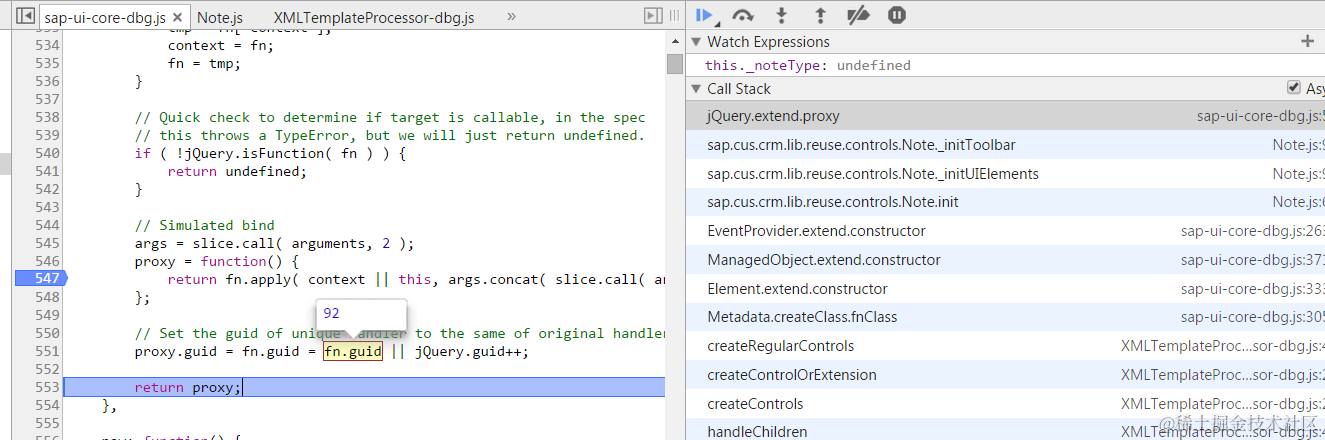Select the Note.init stack frame
The image size is (1325, 440).
point(1005,202)
